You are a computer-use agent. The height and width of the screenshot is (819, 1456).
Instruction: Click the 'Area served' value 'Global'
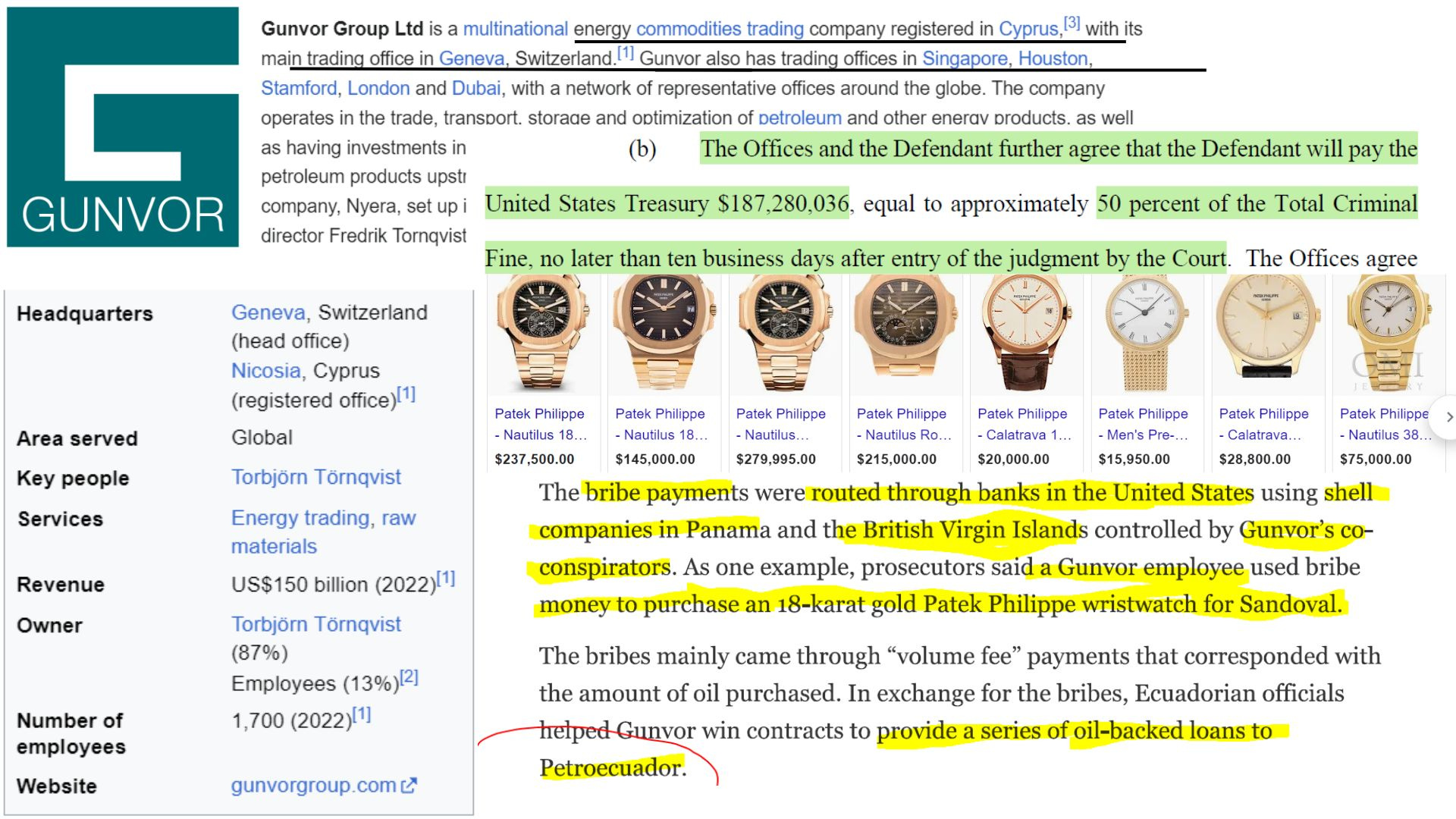[x=262, y=438]
